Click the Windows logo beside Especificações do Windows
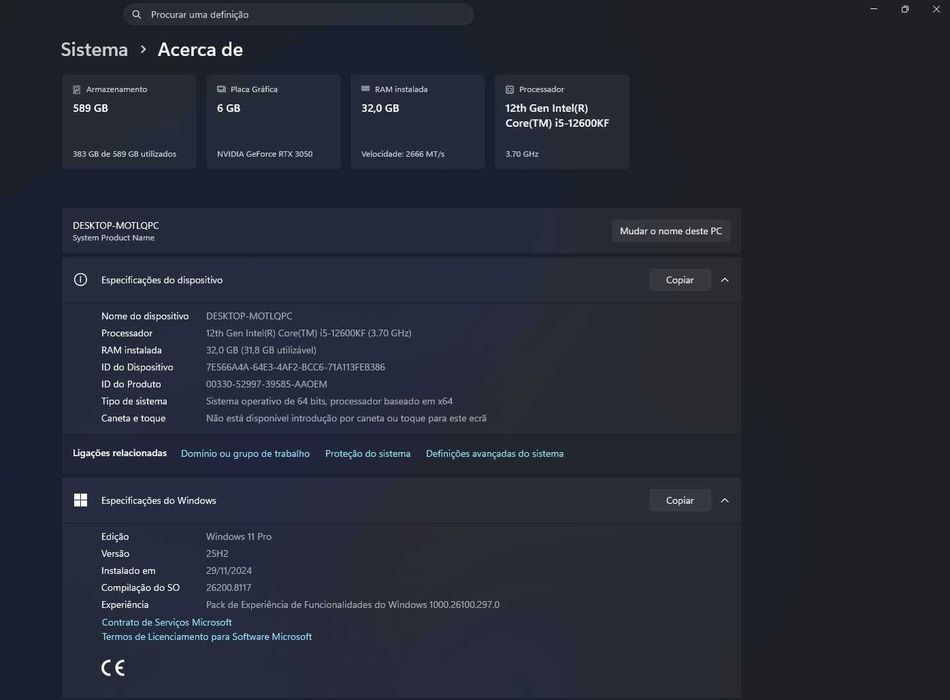 pyautogui.click(x=81, y=501)
